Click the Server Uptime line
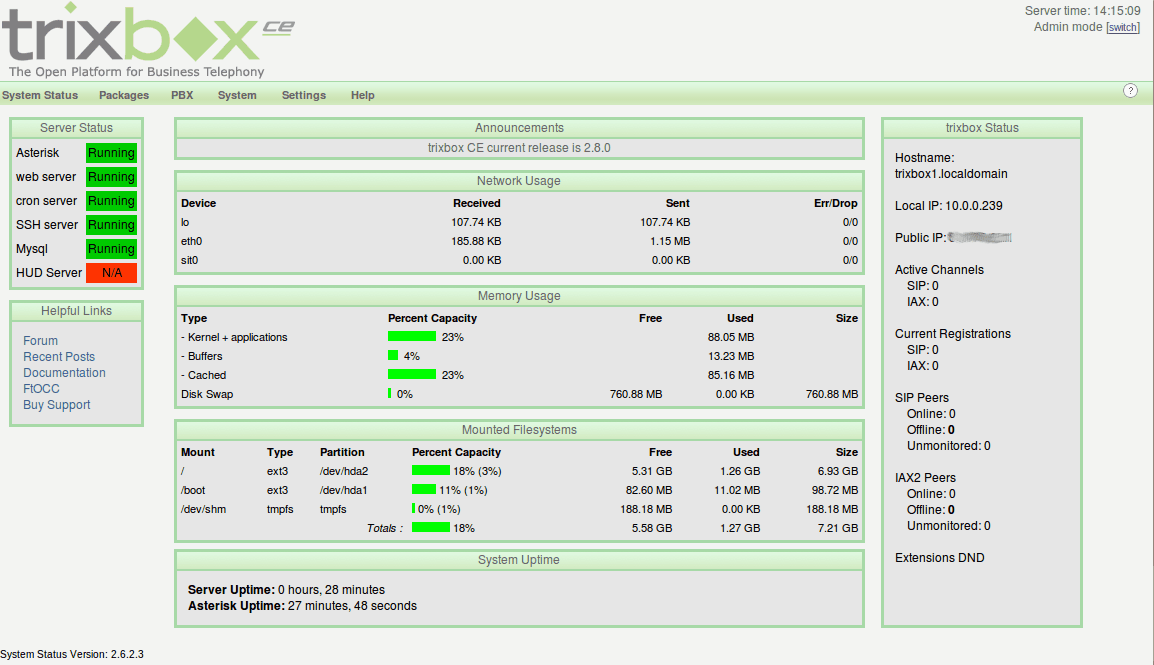Image resolution: width=1154 pixels, height=665 pixels. 286,590
